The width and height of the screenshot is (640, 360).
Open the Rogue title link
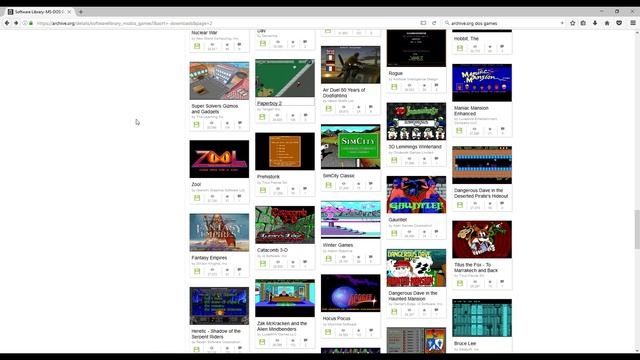tap(396, 73)
